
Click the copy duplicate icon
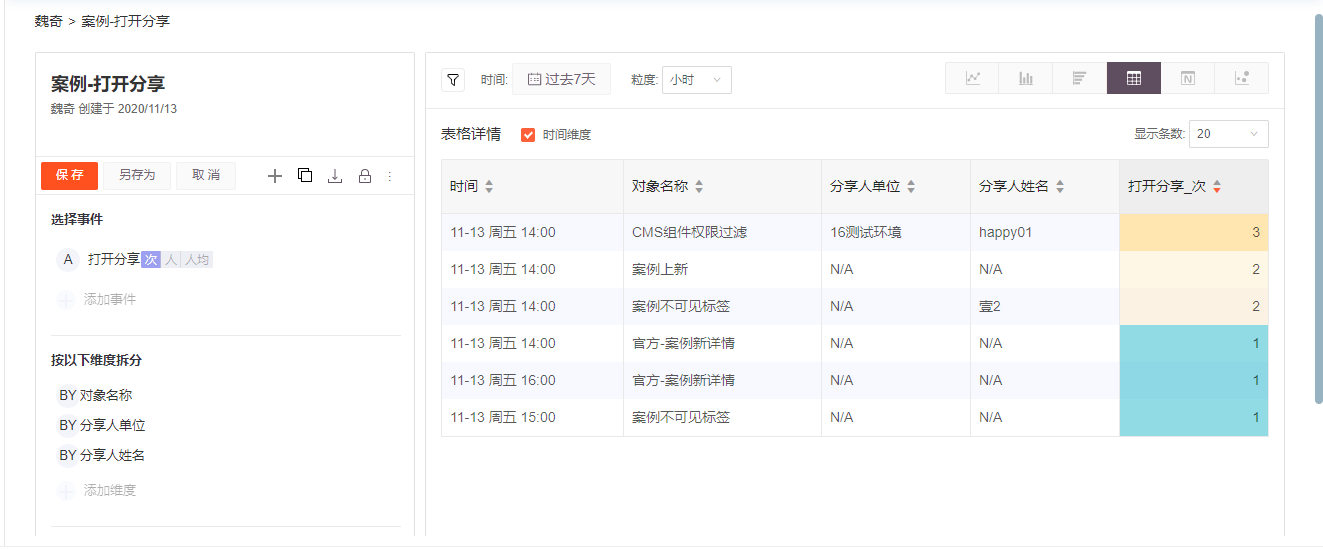coord(305,175)
